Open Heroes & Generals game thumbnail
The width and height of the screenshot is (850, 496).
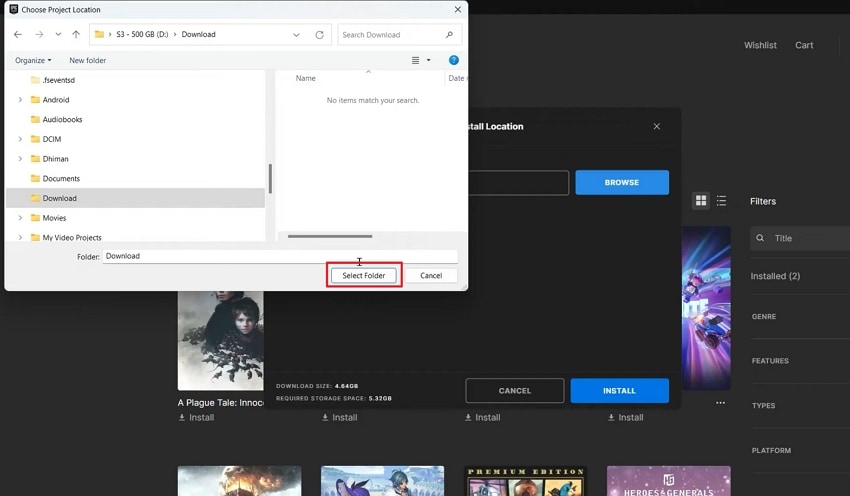coord(668,481)
